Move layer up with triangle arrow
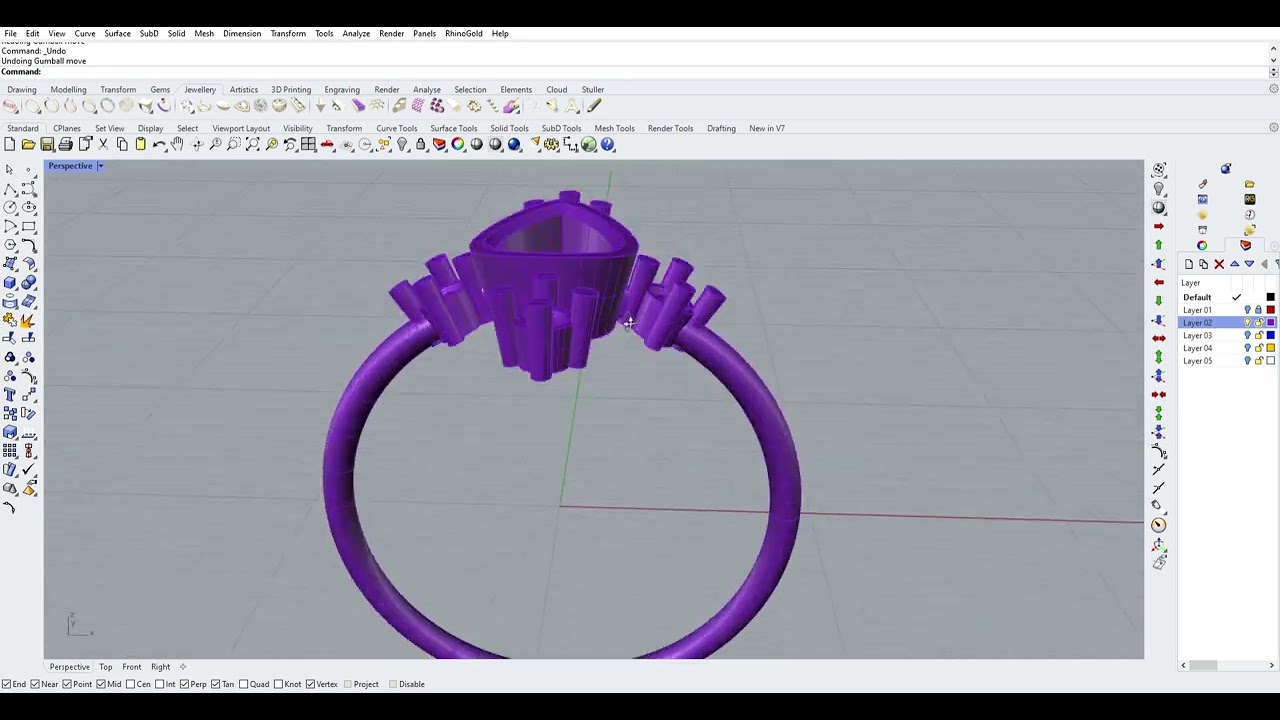The width and height of the screenshot is (1280, 720). (1235, 264)
